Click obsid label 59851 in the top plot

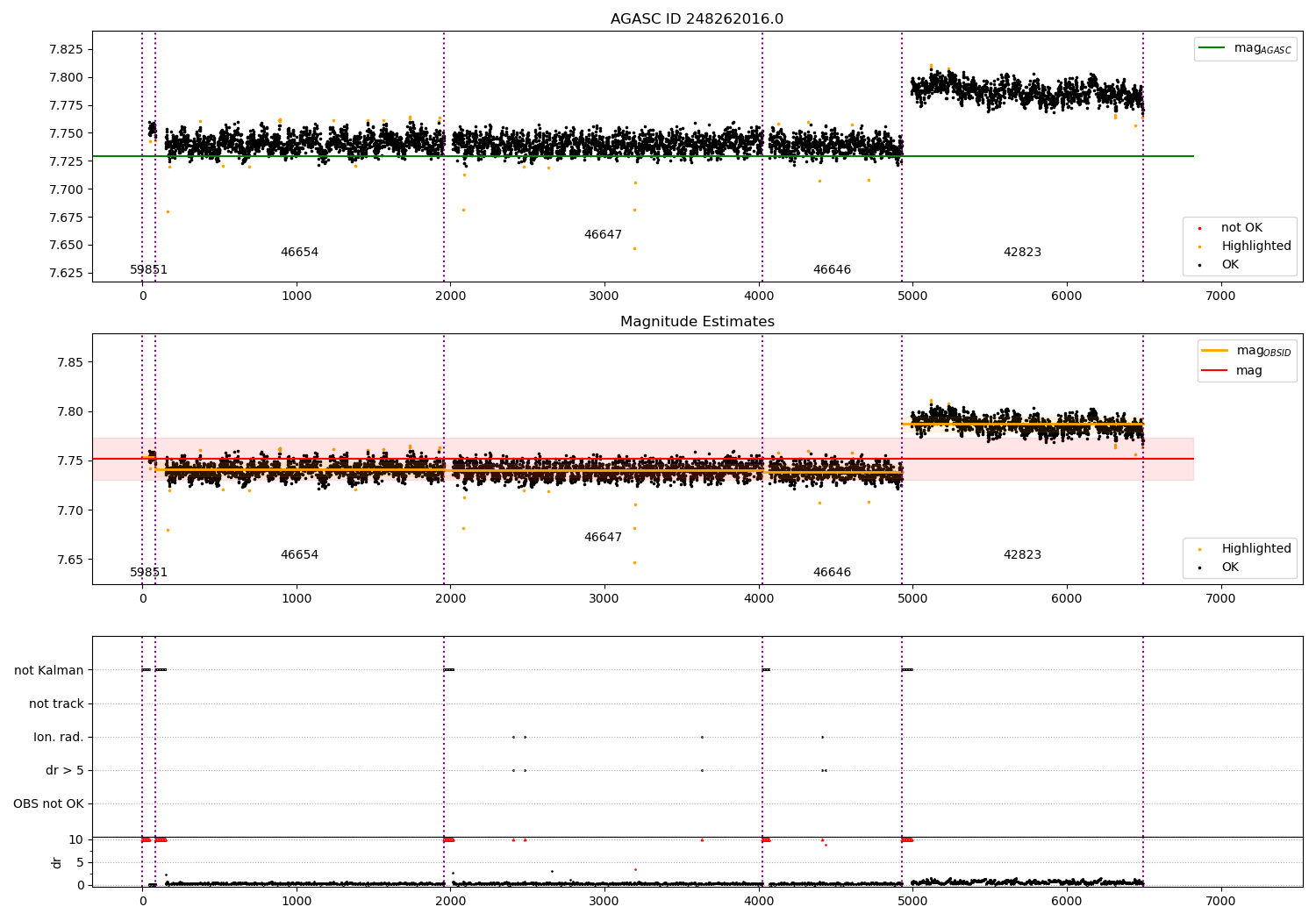(148, 270)
